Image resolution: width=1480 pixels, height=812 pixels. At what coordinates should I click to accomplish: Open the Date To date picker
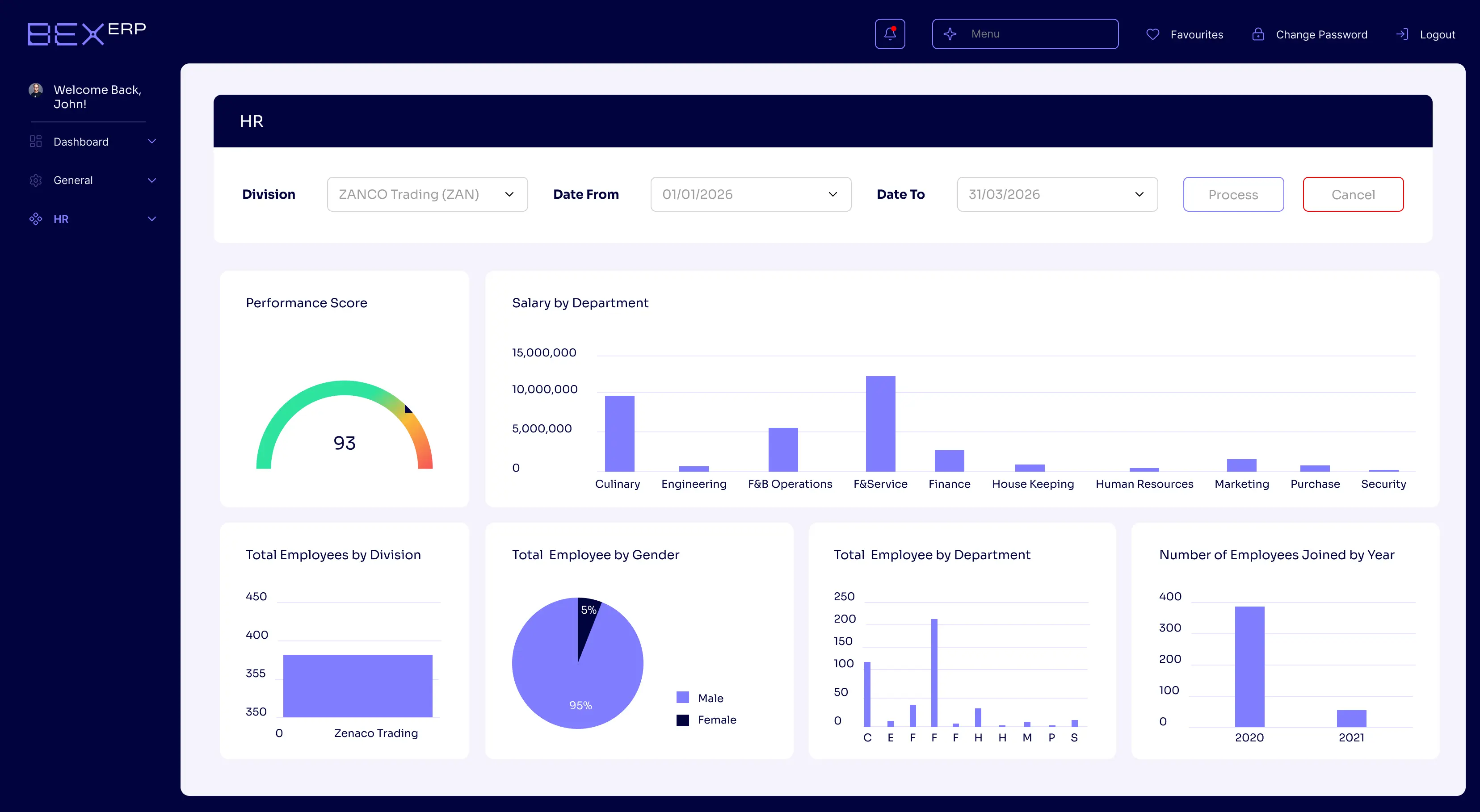[1057, 194]
